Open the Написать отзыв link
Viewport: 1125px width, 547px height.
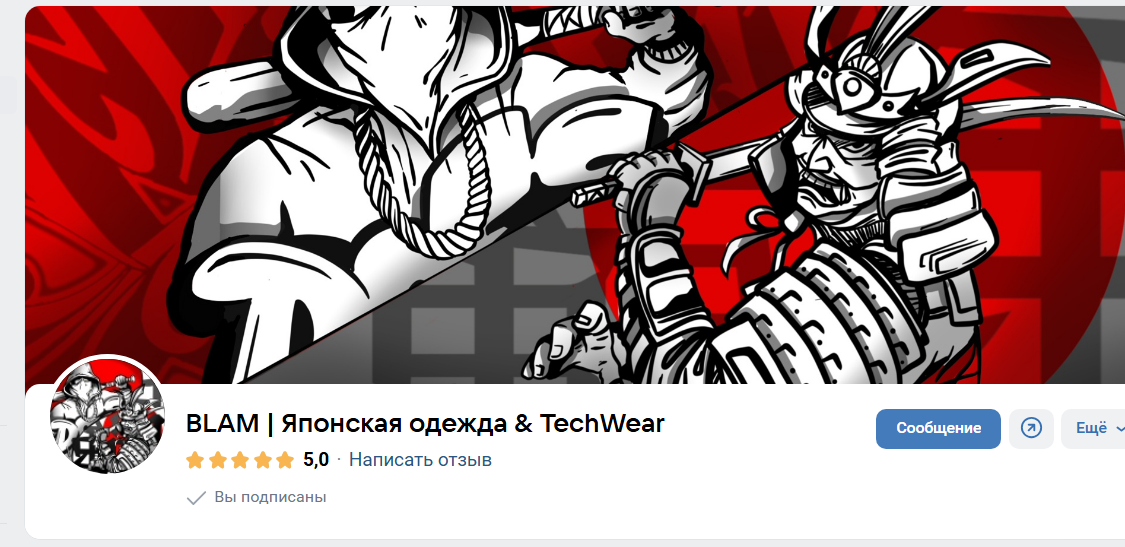tap(420, 459)
